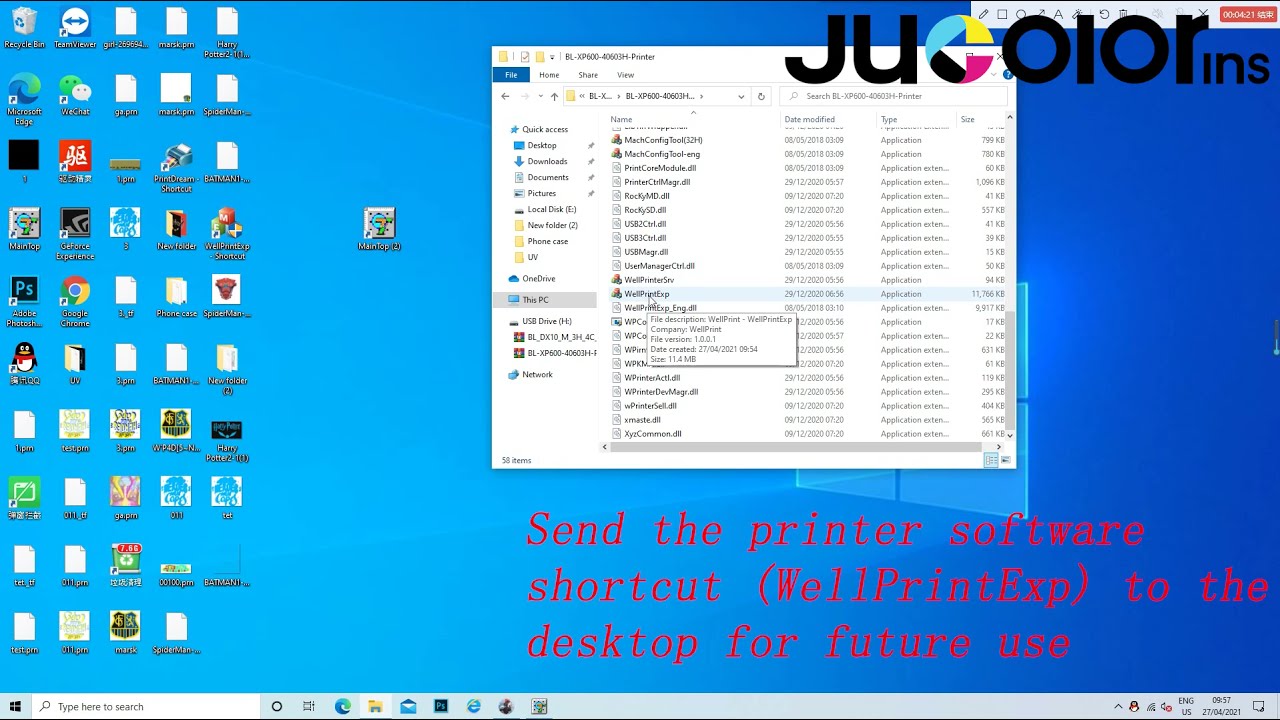This screenshot has width=1280, height=720.
Task: Open Local Disk (E:) in navigation pane
Action: tap(551, 209)
